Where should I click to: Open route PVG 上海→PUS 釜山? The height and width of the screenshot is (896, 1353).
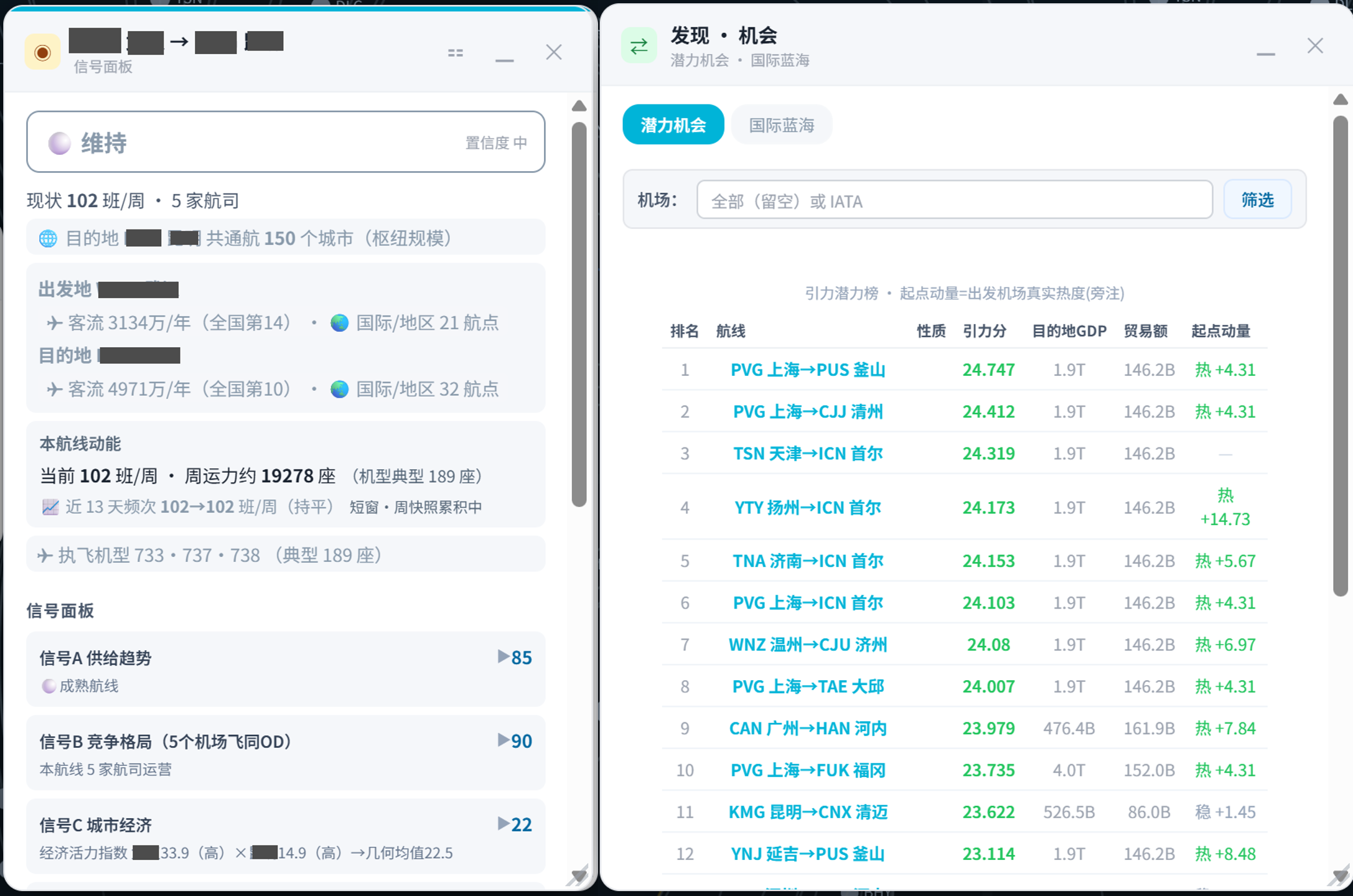[807, 370]
